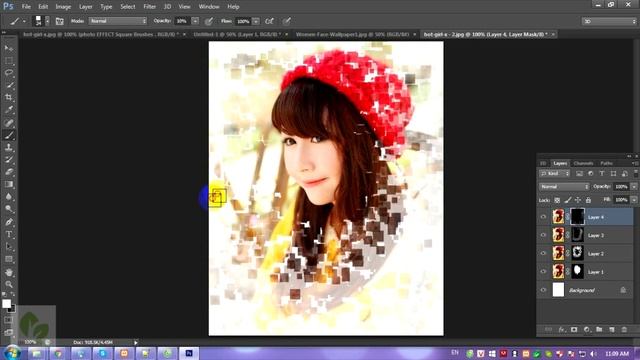This screenshot has height=360, width=640.
Task: Toggle airbrush mode in options bar
Action: [x=269, y=21]
